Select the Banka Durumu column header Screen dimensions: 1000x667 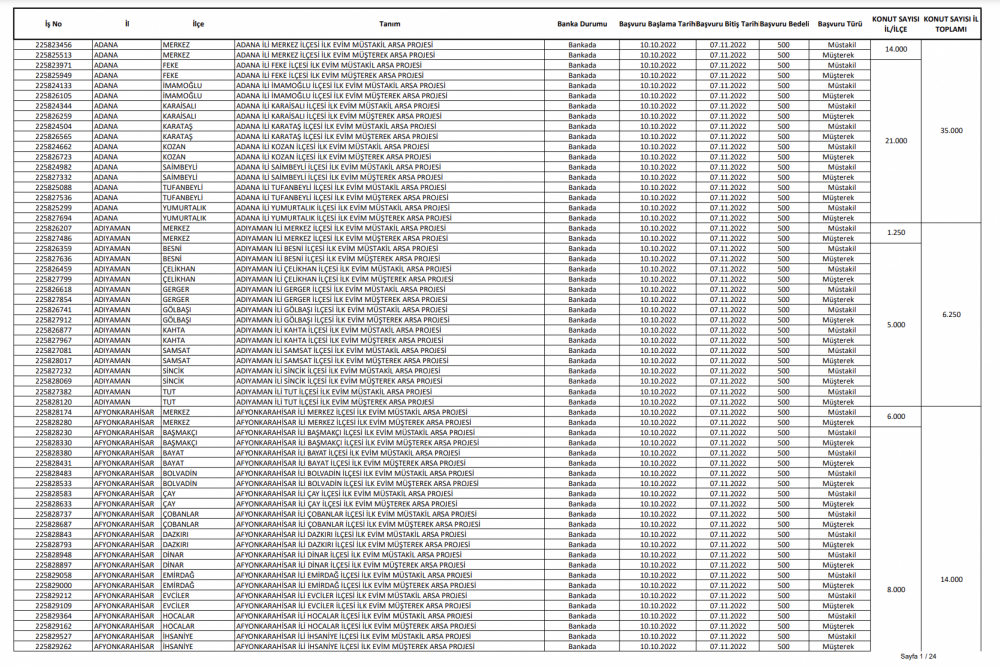(x=582, y=24)
